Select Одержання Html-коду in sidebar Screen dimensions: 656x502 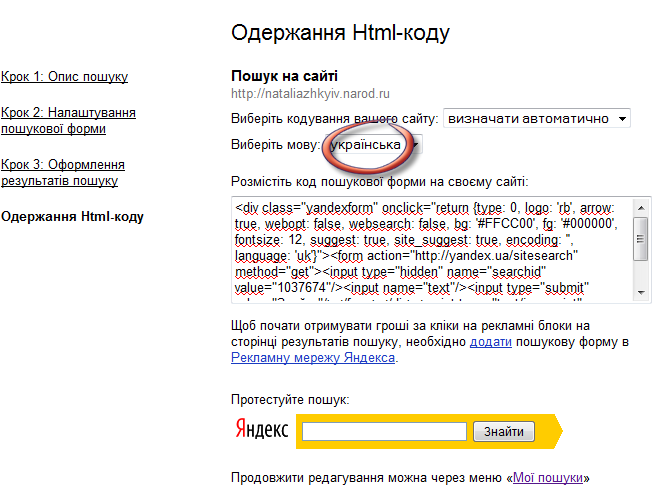tap(72, 217)
